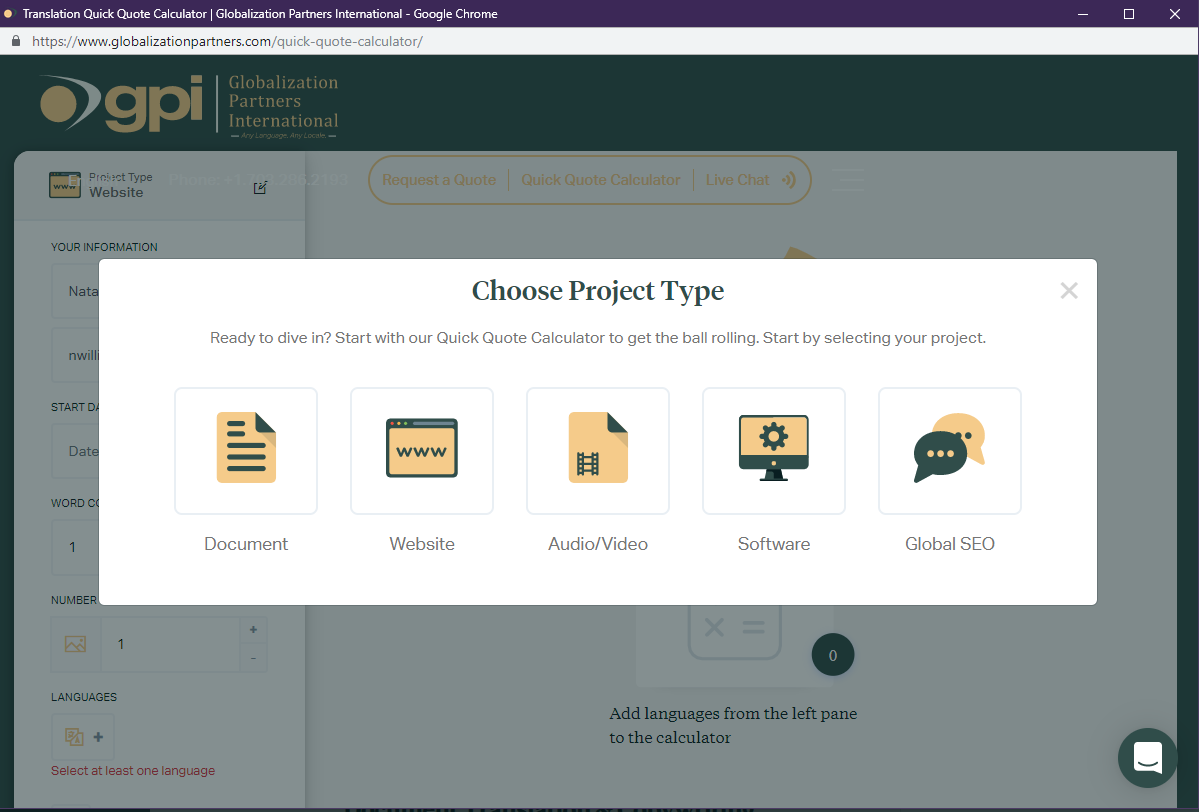Open the chat bubble widget bottom right
The width and height of the screenshot is (1199, 812).
pyautogui.click(x=1147, y=758)
